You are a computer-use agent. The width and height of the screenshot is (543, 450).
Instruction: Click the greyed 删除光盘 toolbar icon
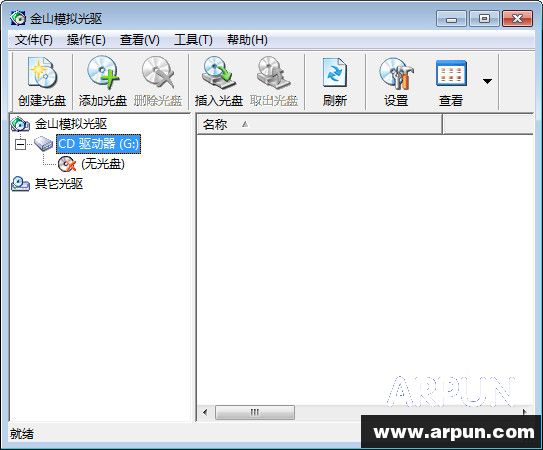158,73
